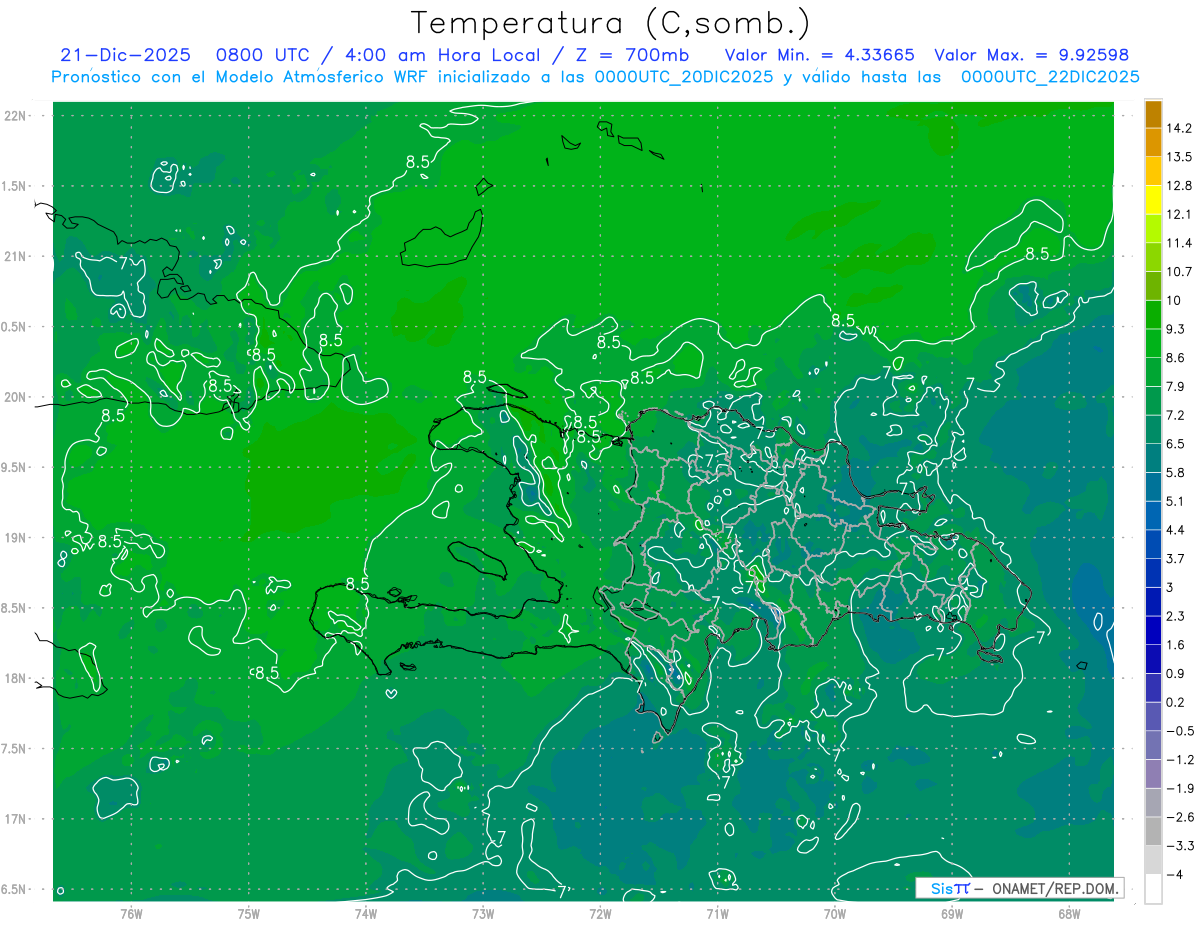Image resolution: width=1200 pixels, height=927 pixels.
Task: Click the 22N latitude axis label
Action: point(16,116)
